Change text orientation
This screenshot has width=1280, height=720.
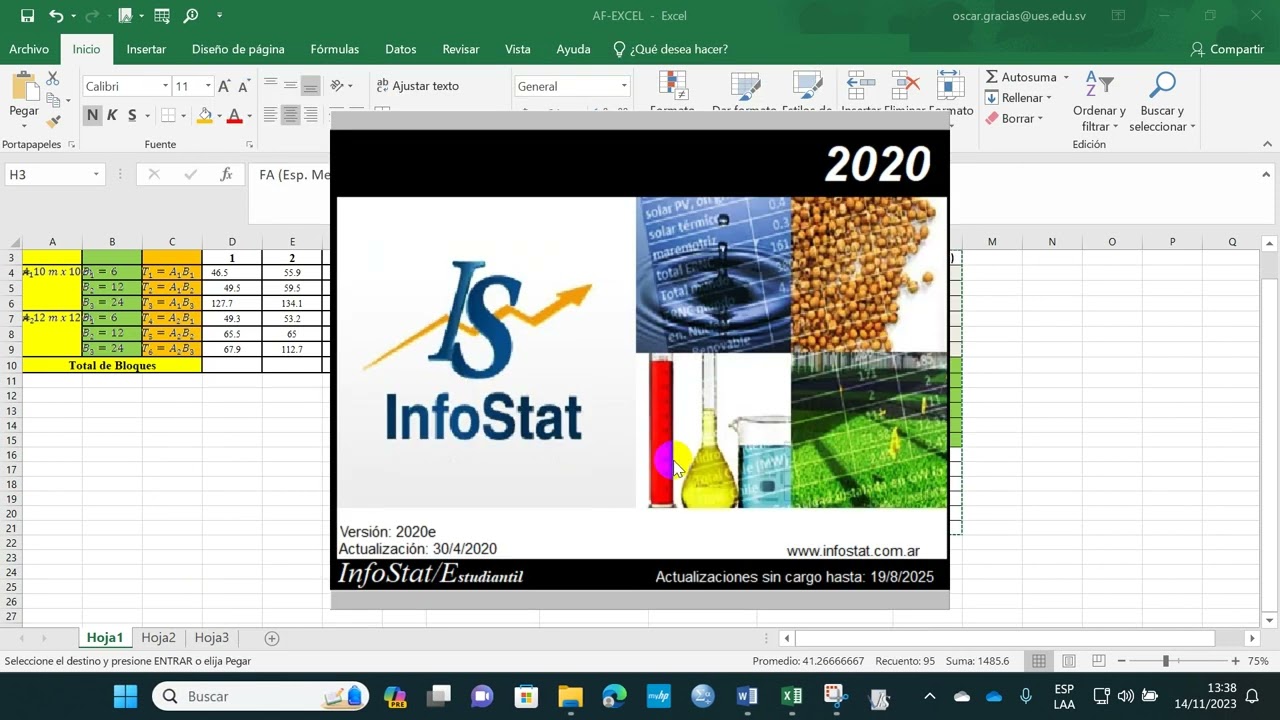tap(338, 86)
